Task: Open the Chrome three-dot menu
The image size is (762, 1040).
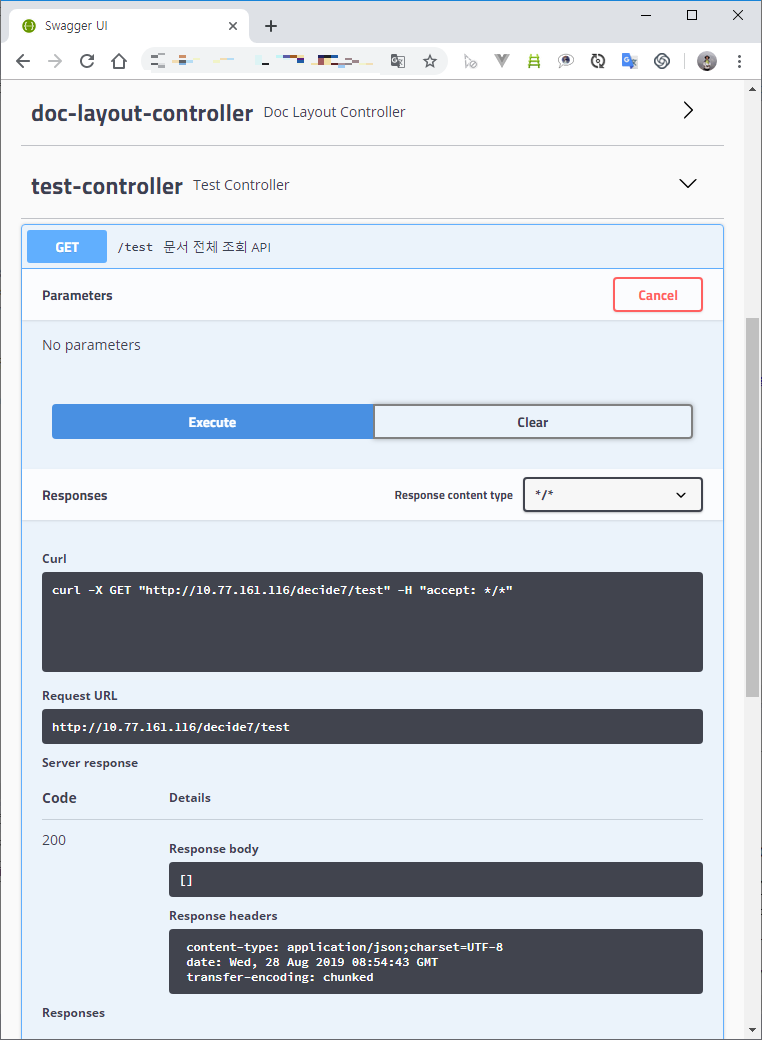Action: 739,62
